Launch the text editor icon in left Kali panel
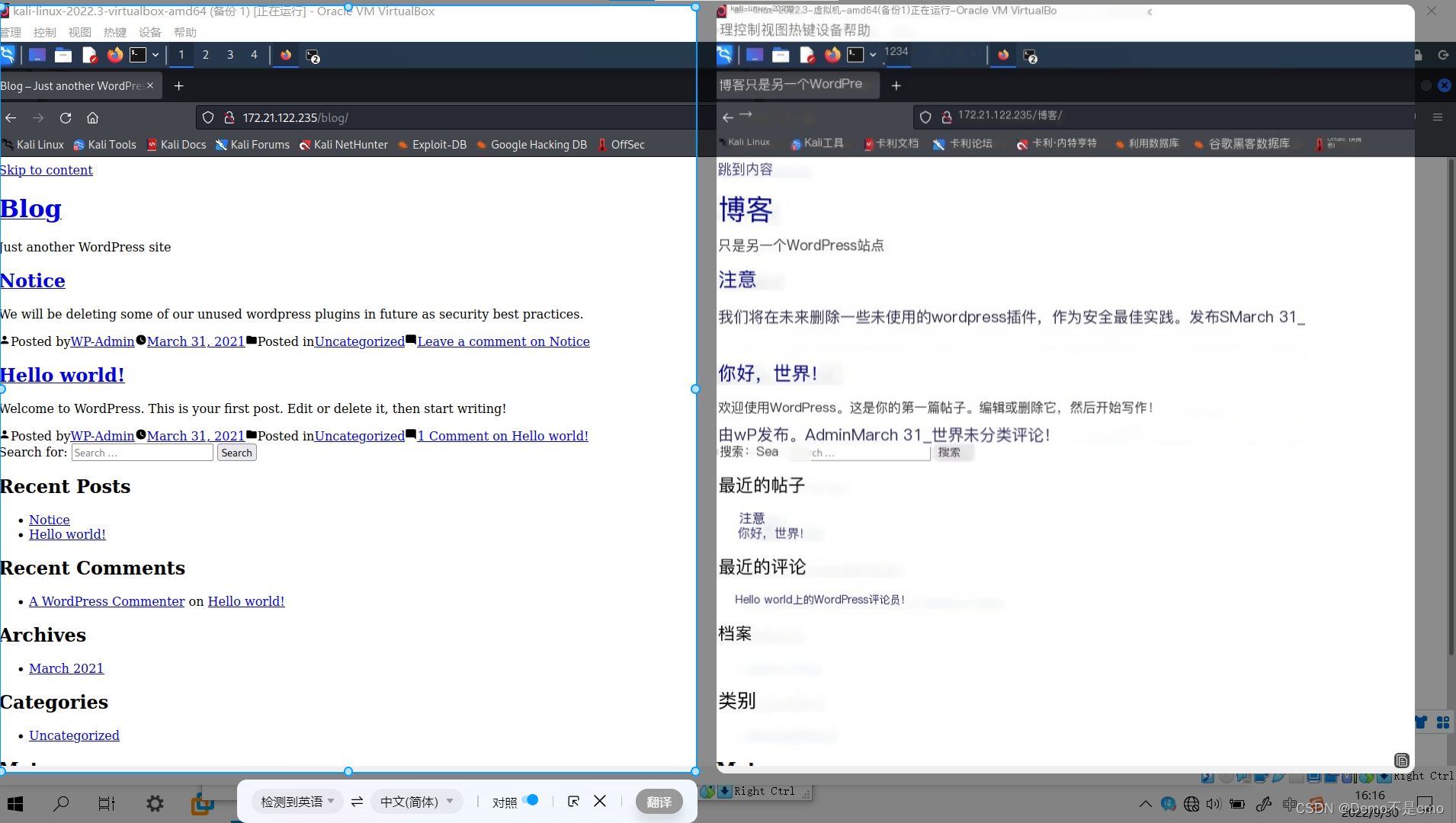Screen dimensions: 1456x823 click(x=89, y=55)
